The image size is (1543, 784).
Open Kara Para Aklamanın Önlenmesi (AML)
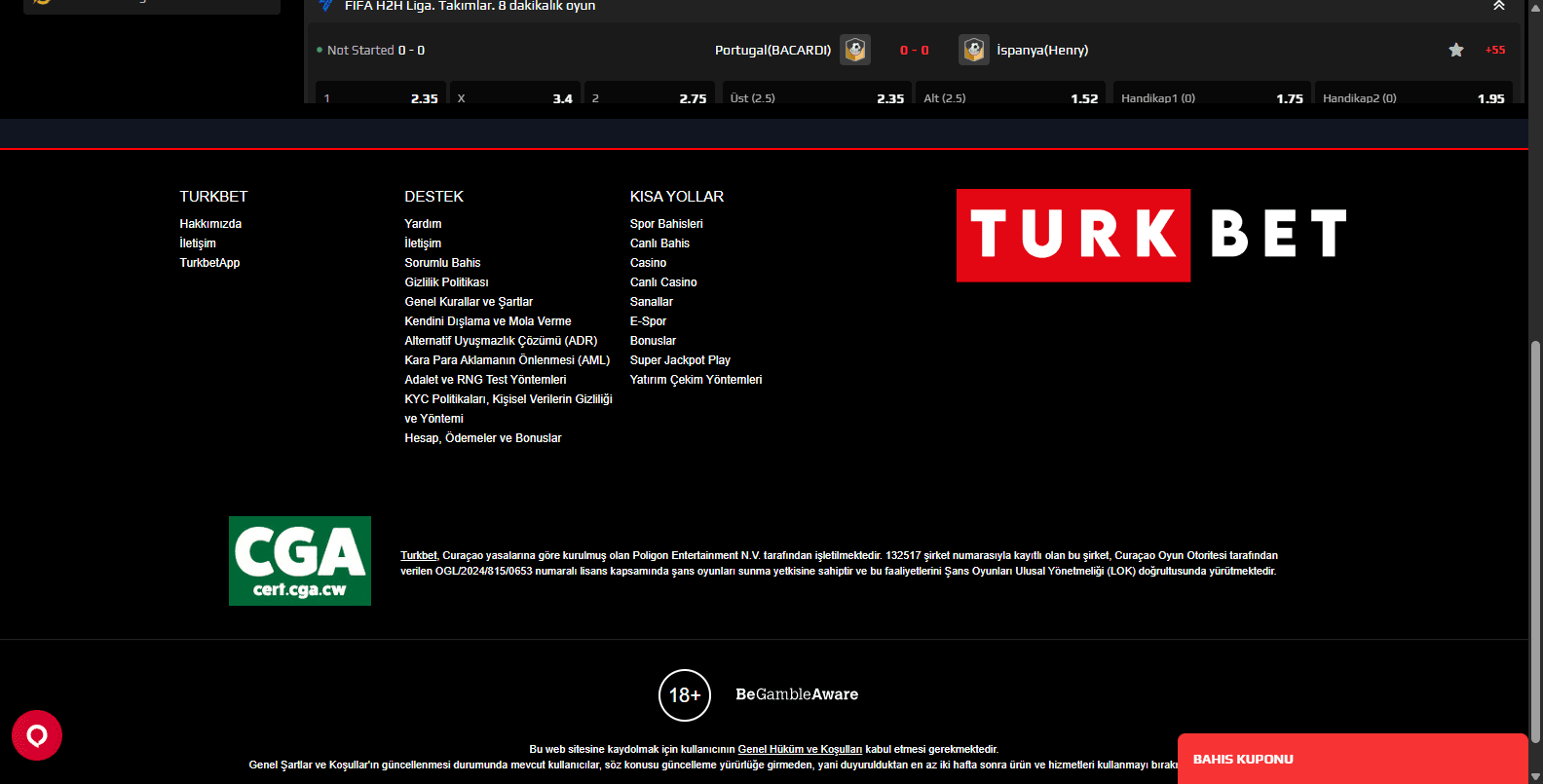(x=508, y=360)
